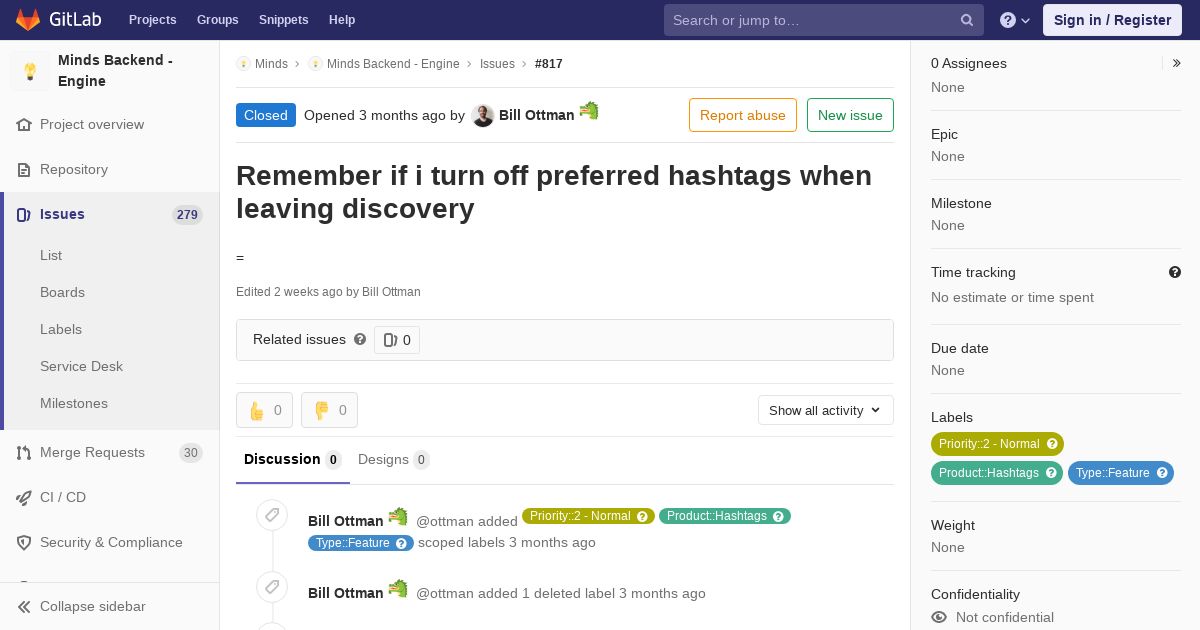This screenshot has width=1200, height=630.
Task: Open author Bill Ottman's profile link
Action: coord(536,116)
